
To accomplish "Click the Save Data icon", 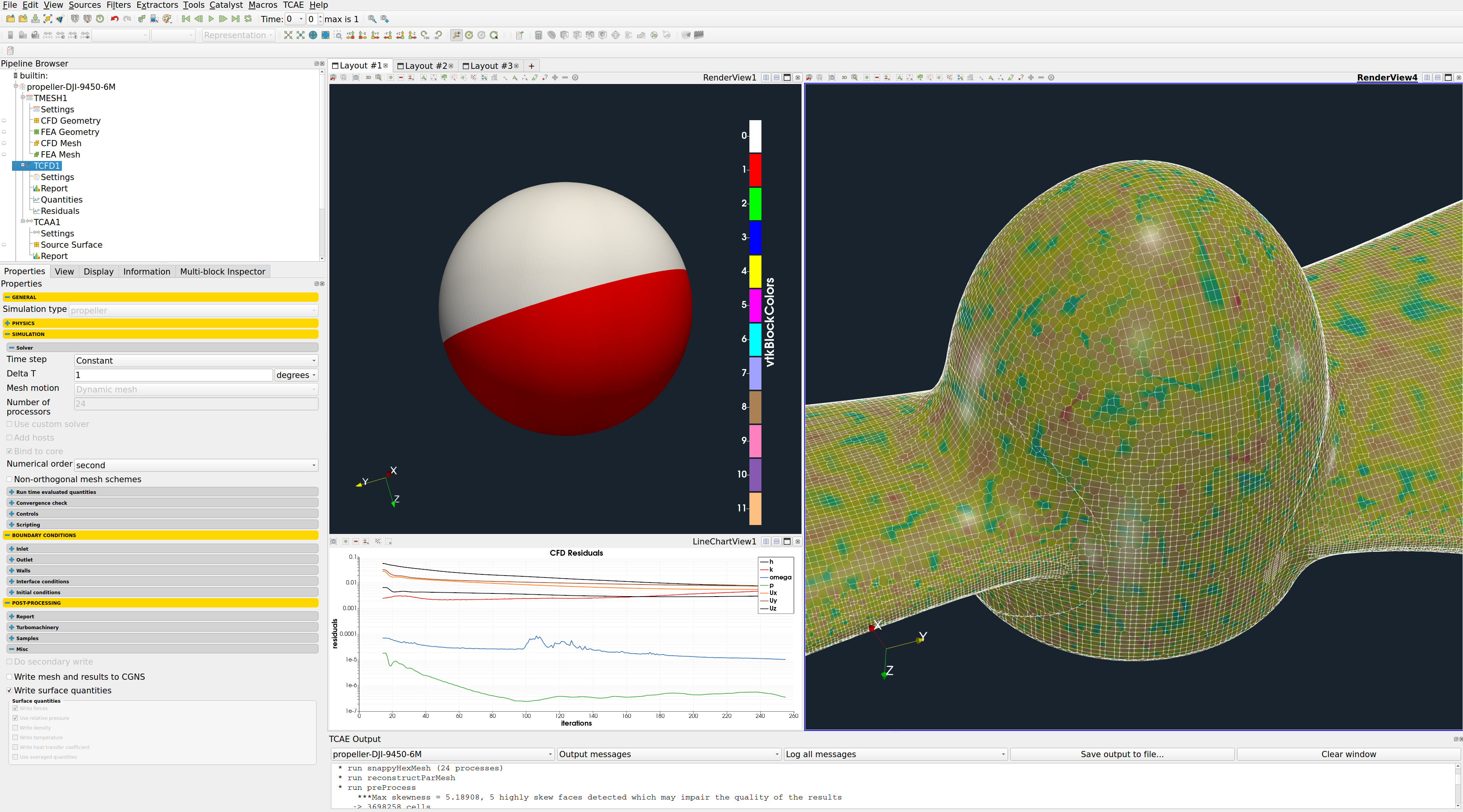I will [35, 19].
